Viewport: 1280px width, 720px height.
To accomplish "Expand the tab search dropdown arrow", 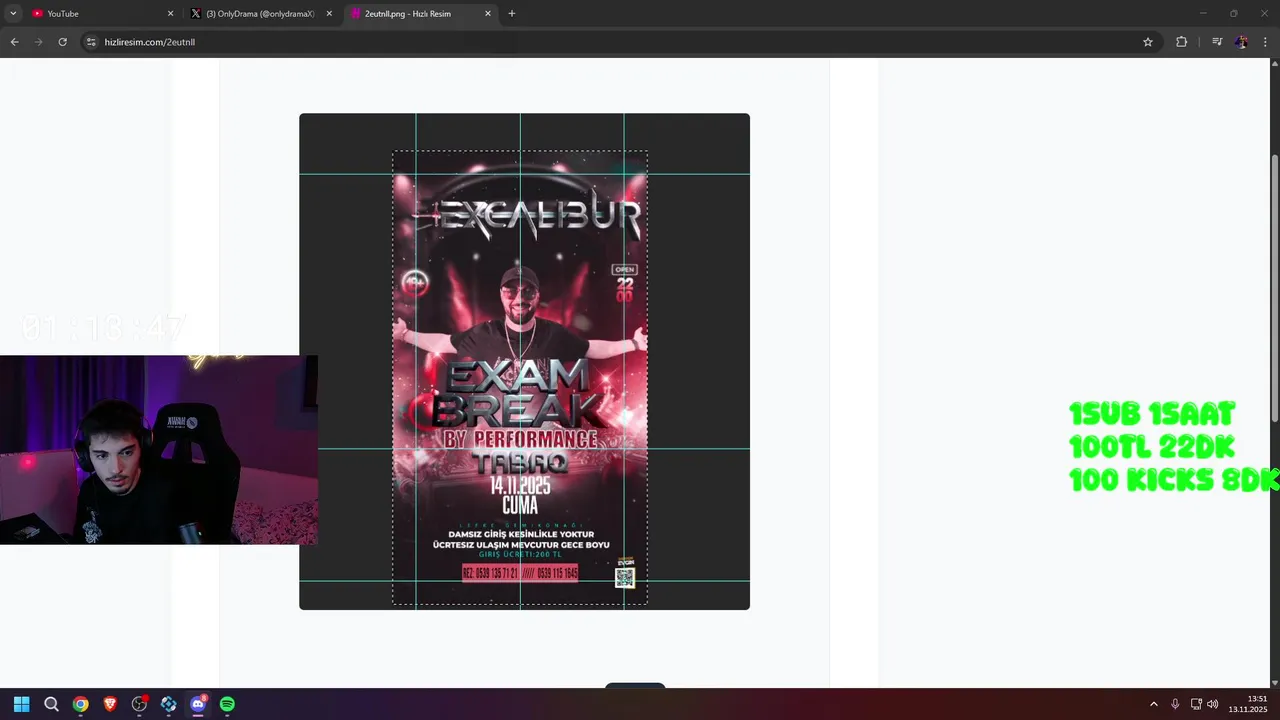I will click(13, 14).
